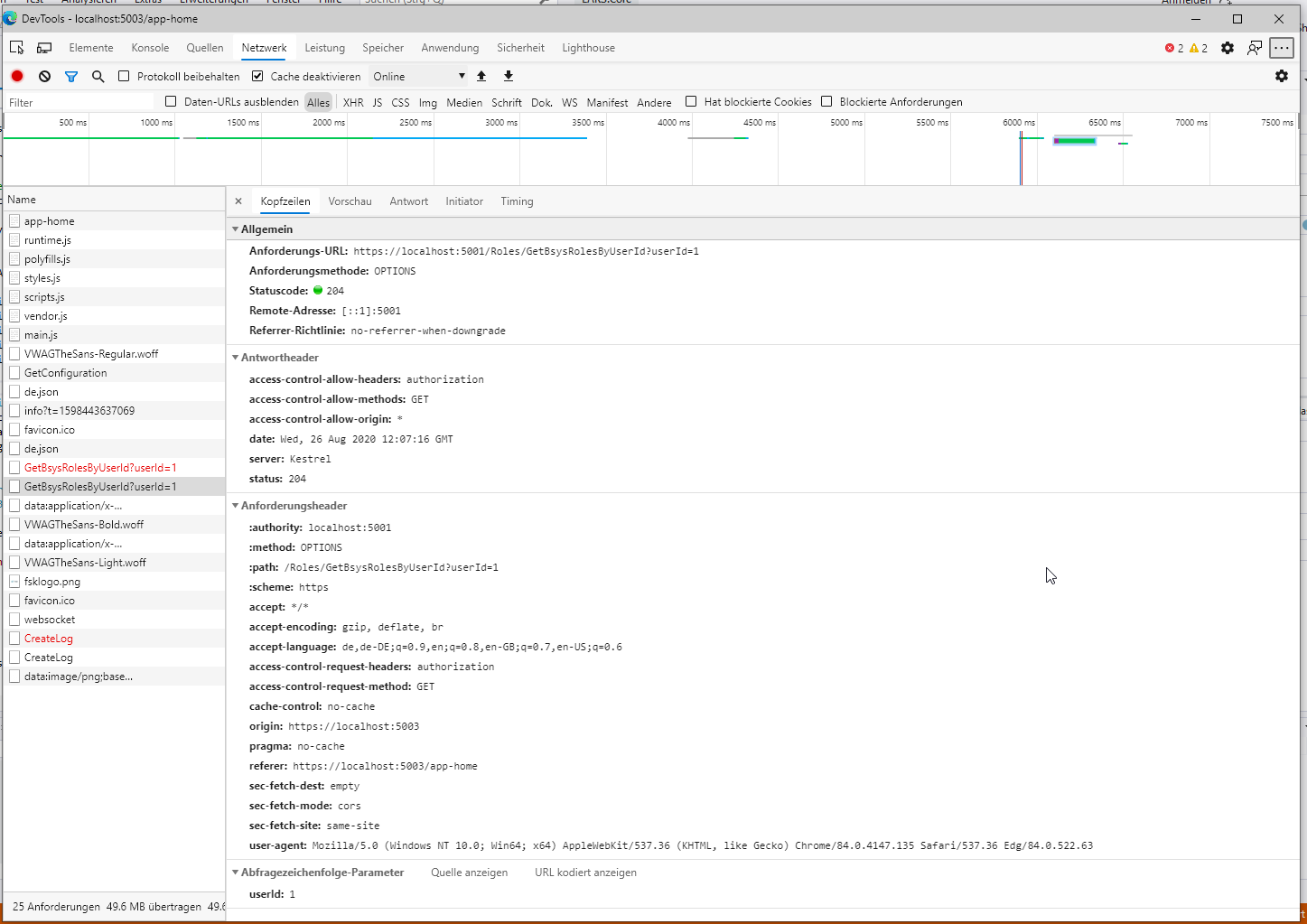Image resolution: width=1307 pixels, height=924 pixels.
Task: Toggle the filter bar
Action: click(71, 76)
